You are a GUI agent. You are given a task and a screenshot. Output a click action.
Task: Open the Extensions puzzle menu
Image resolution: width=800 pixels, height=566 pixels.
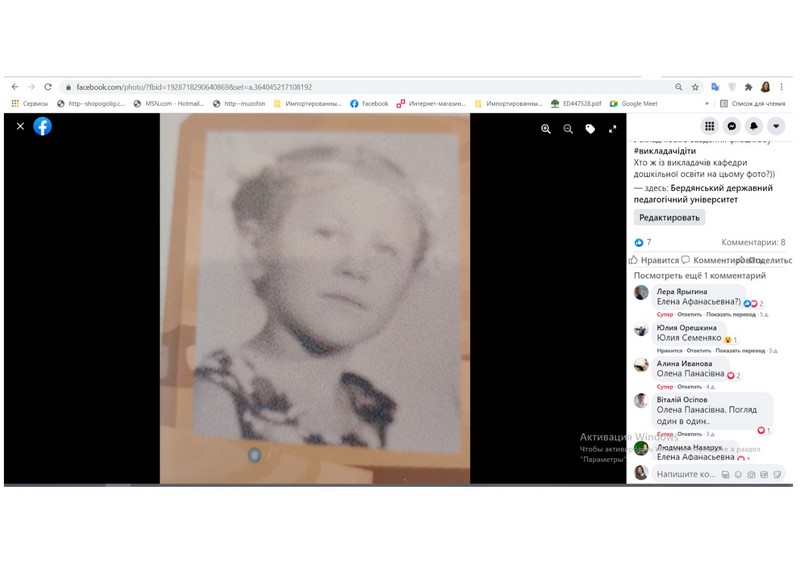(748, 87)
